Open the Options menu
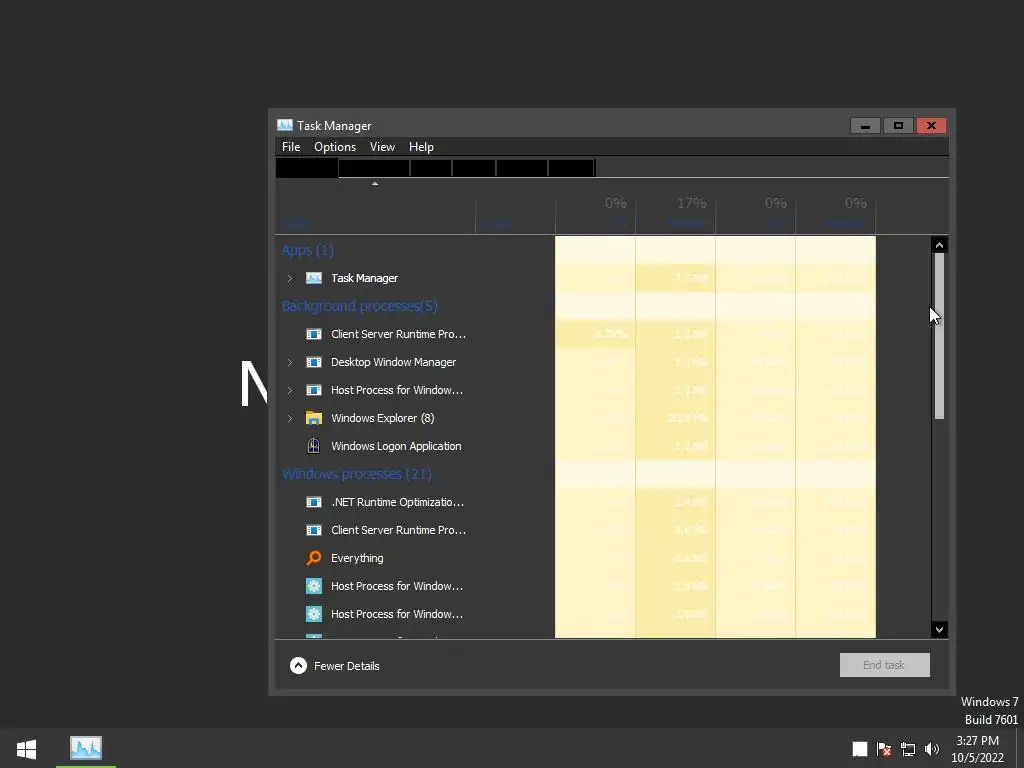Viewport: 1024px width, 768px height. (x=335, y=147)
